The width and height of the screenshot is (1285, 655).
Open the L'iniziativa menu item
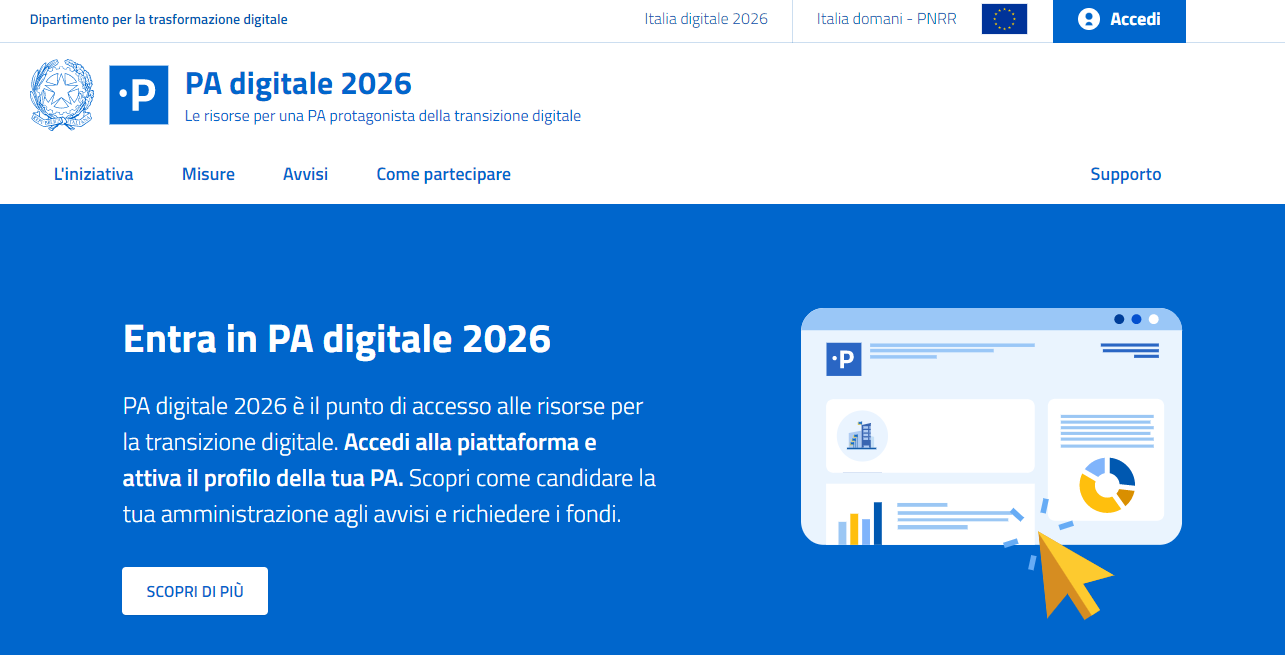point(93,174)
